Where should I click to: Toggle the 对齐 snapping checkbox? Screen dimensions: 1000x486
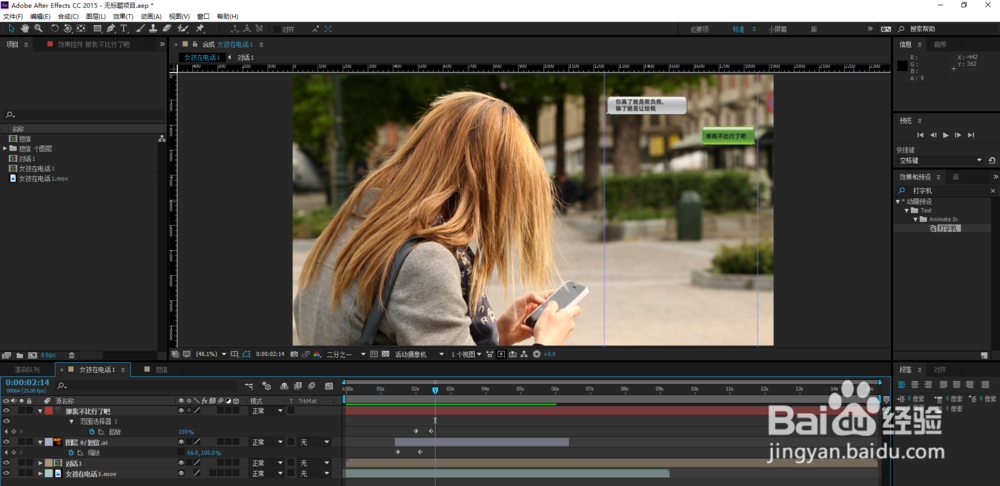(x=277, y=29)
